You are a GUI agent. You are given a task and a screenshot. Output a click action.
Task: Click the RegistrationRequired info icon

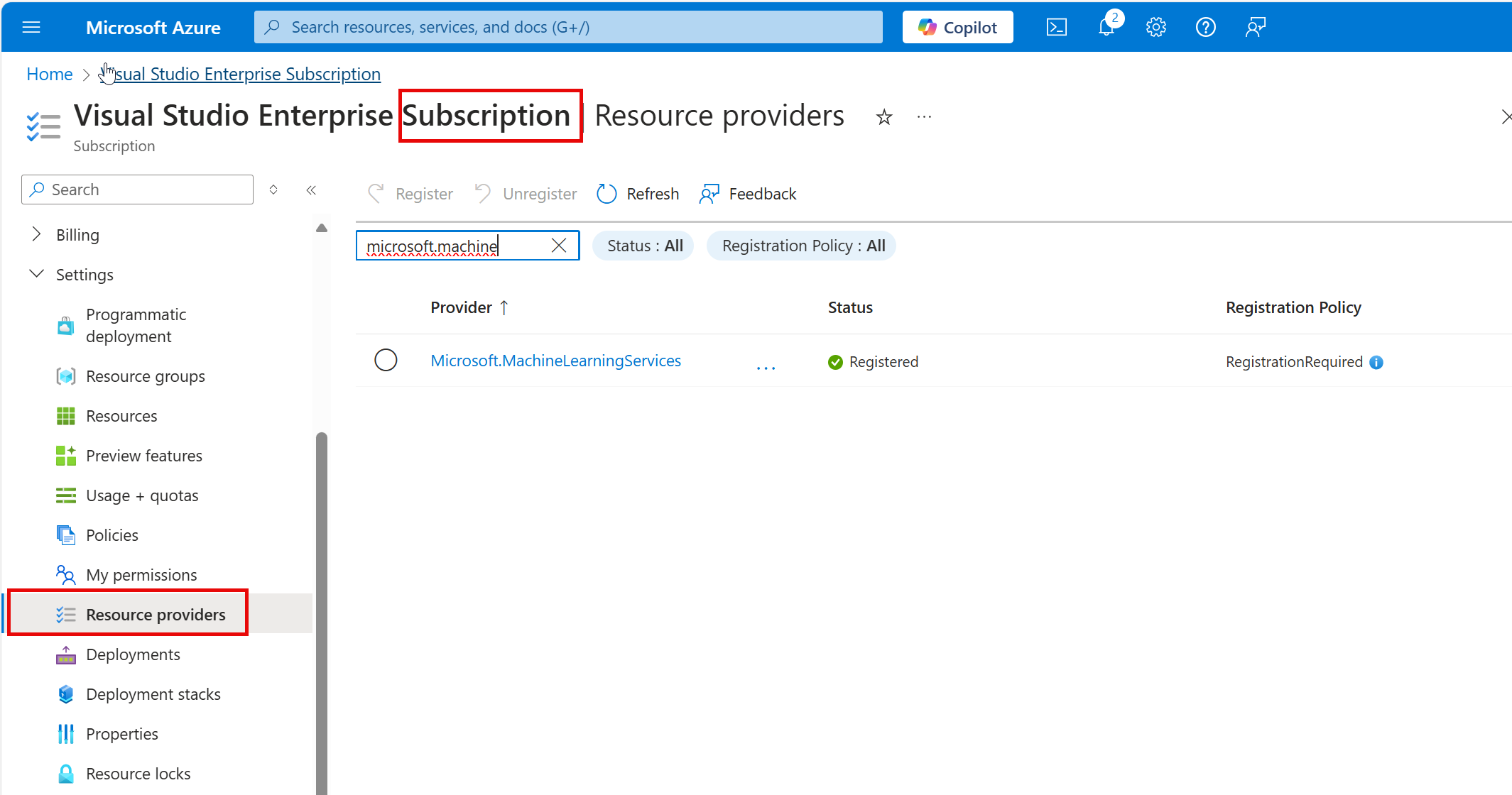(x=1376, y=362)
